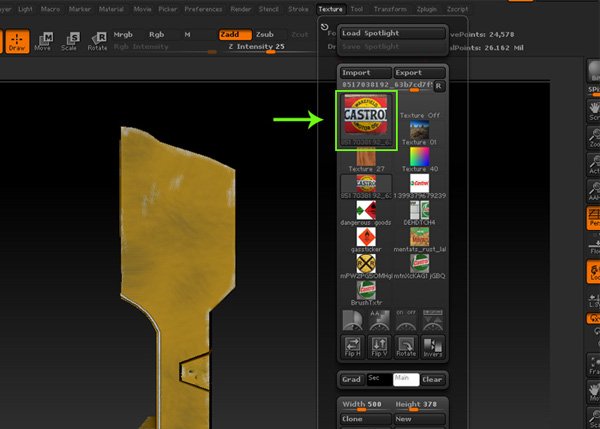Click the texture Rotate button
The width and height of the screenshot is (600, 429).
(406, 347)
